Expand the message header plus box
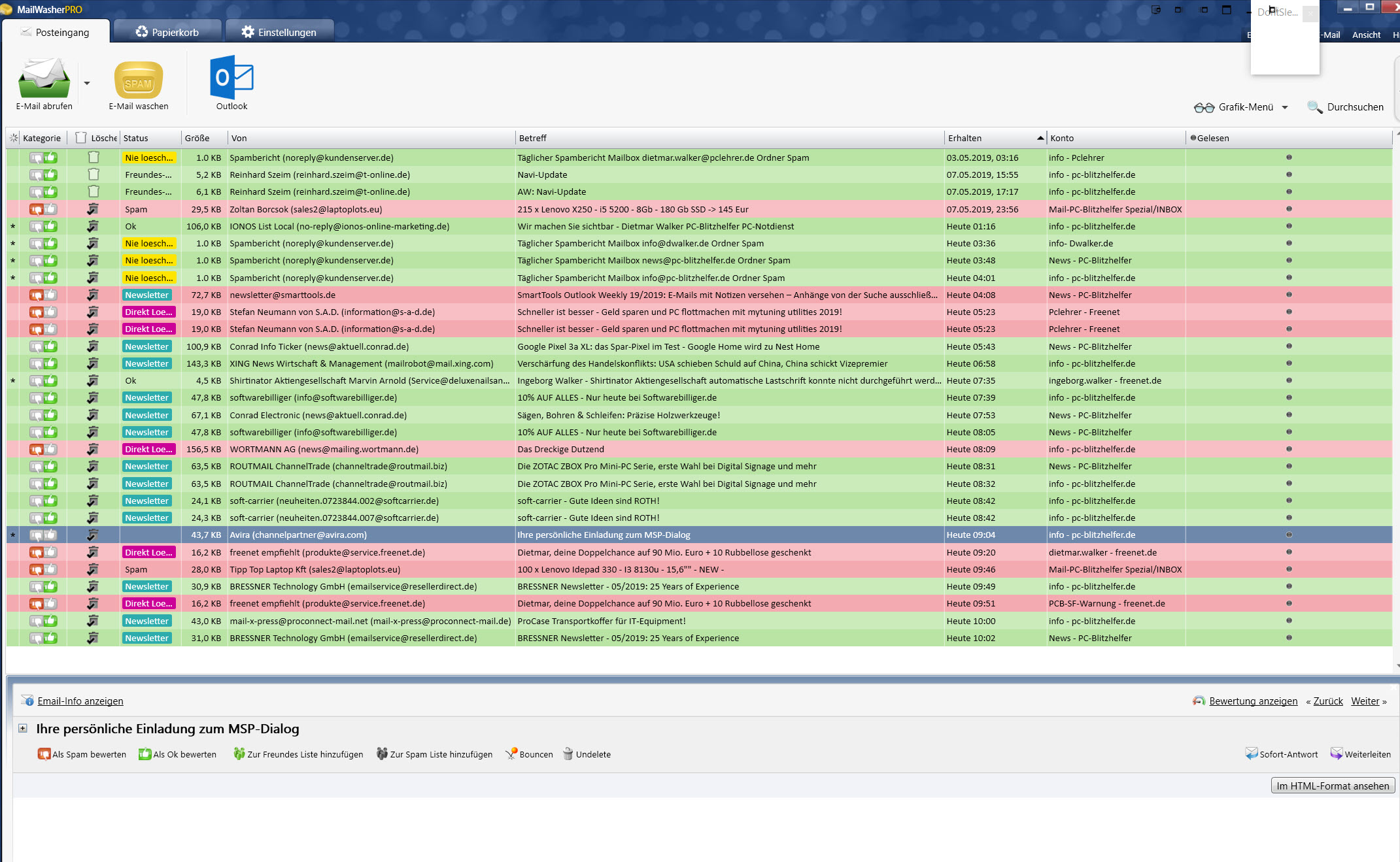The image size is (1400, 862). click(23, 728)
